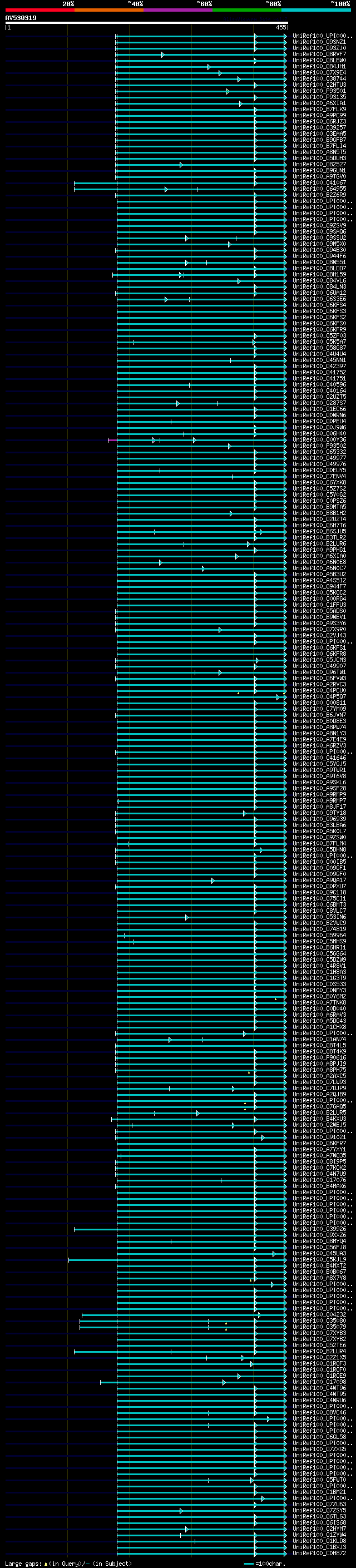
Task: Click the UniRef100_O82527 label
Action: coord(319,164)
